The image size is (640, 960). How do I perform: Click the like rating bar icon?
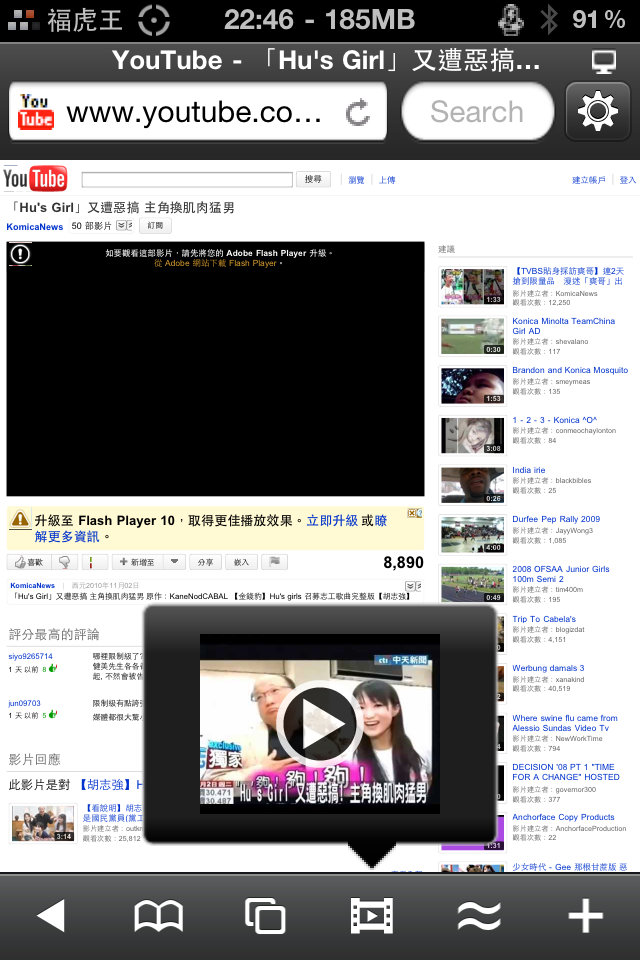pos(94,561)
